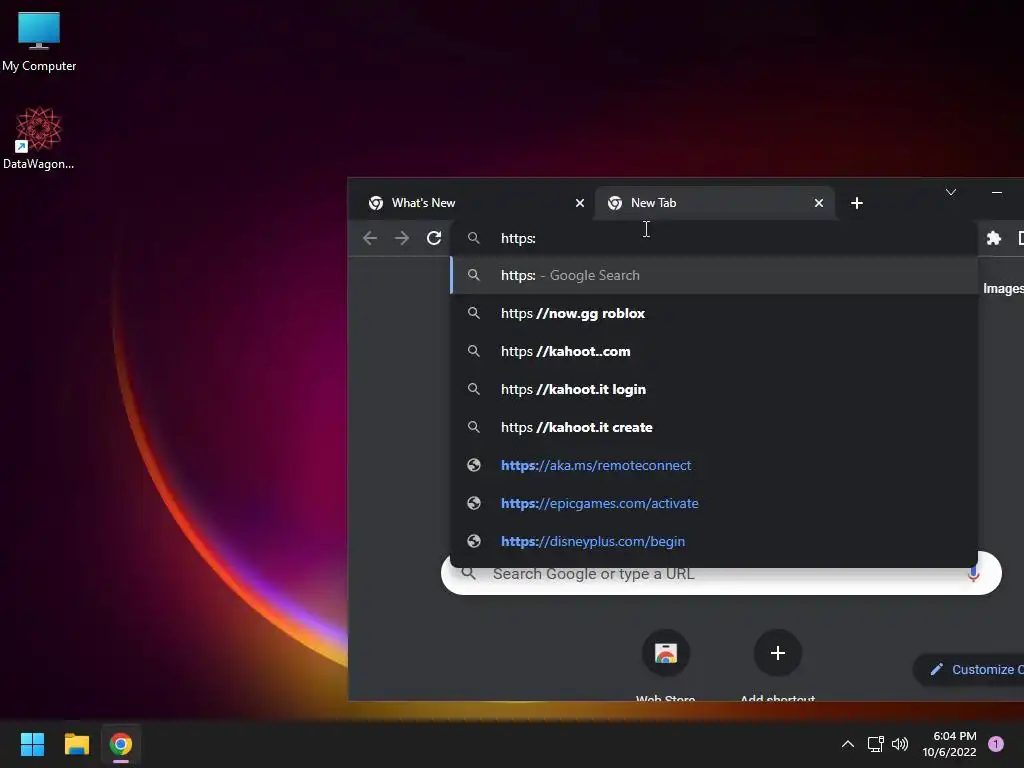
Task: Open https://disneyplus.com/begin suggestion
Action: pyautogui.click(x=714, y=541)
